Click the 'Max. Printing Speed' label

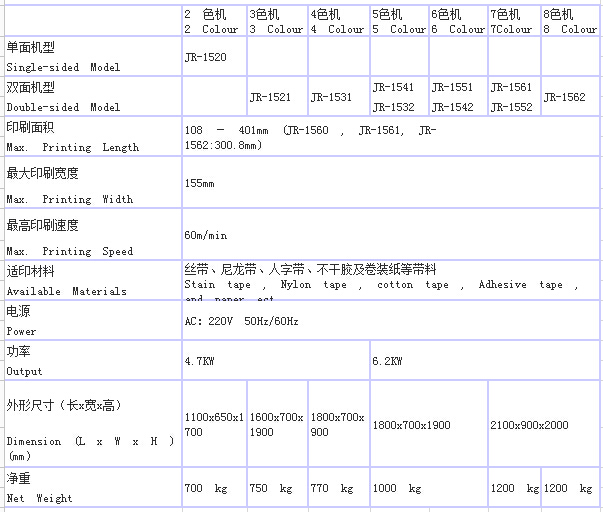[70, 251]
